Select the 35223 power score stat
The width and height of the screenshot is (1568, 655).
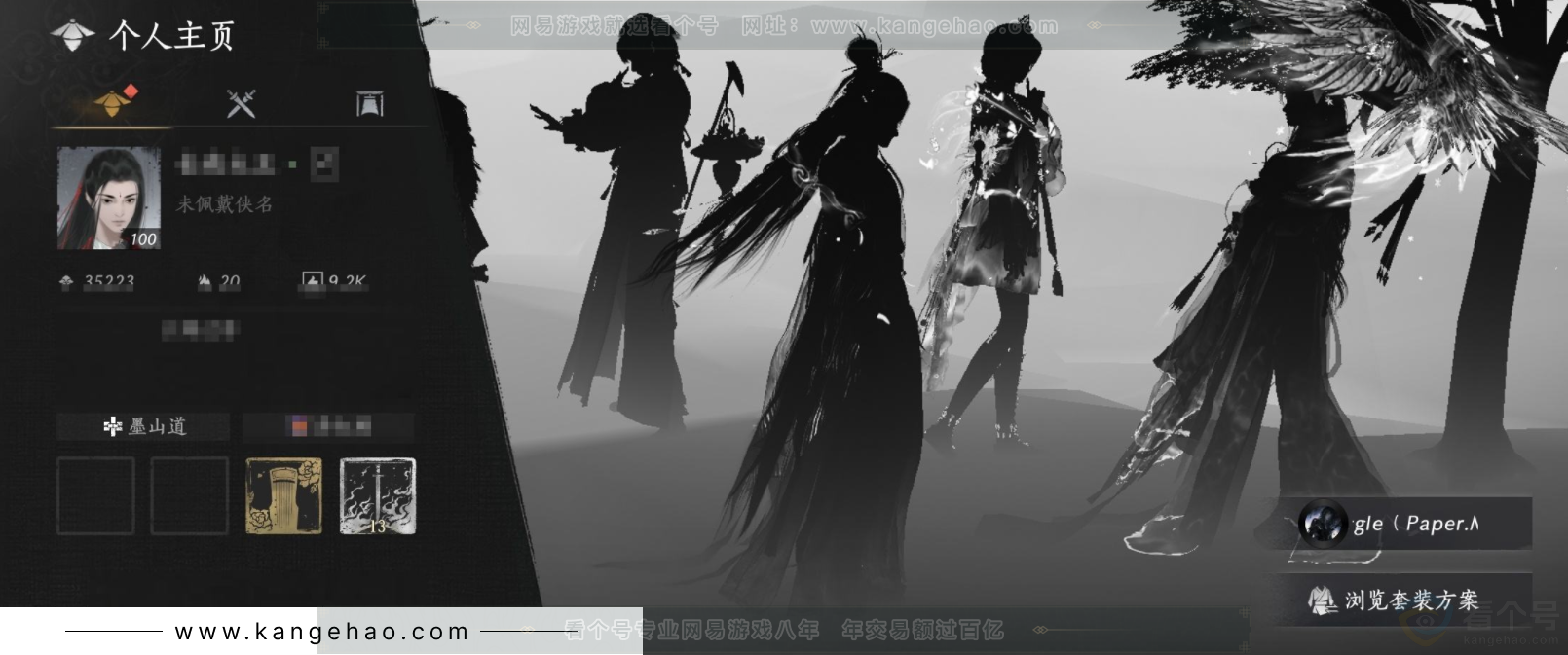pyautogui.click(x=96, y=282)
